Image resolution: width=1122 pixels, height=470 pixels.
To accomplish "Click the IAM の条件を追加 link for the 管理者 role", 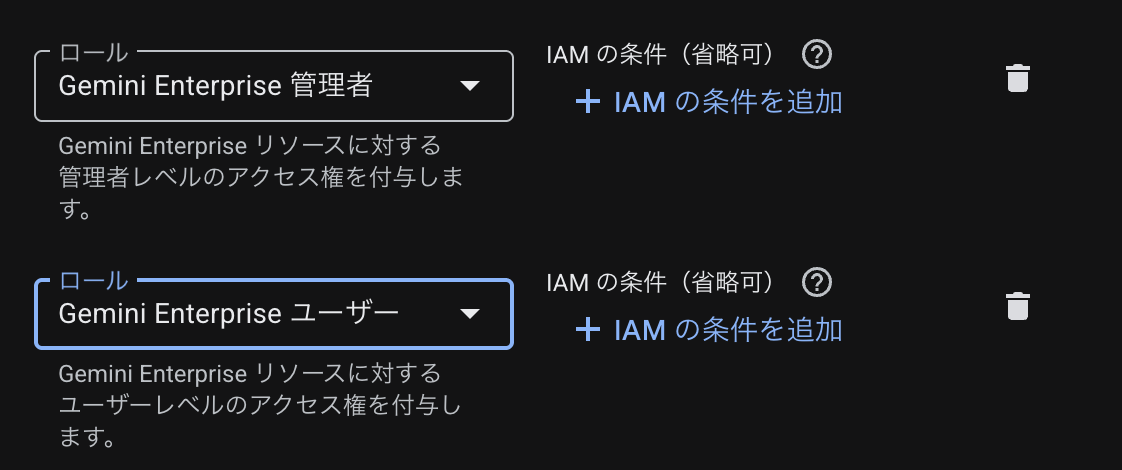I will [x=708, y=102].
